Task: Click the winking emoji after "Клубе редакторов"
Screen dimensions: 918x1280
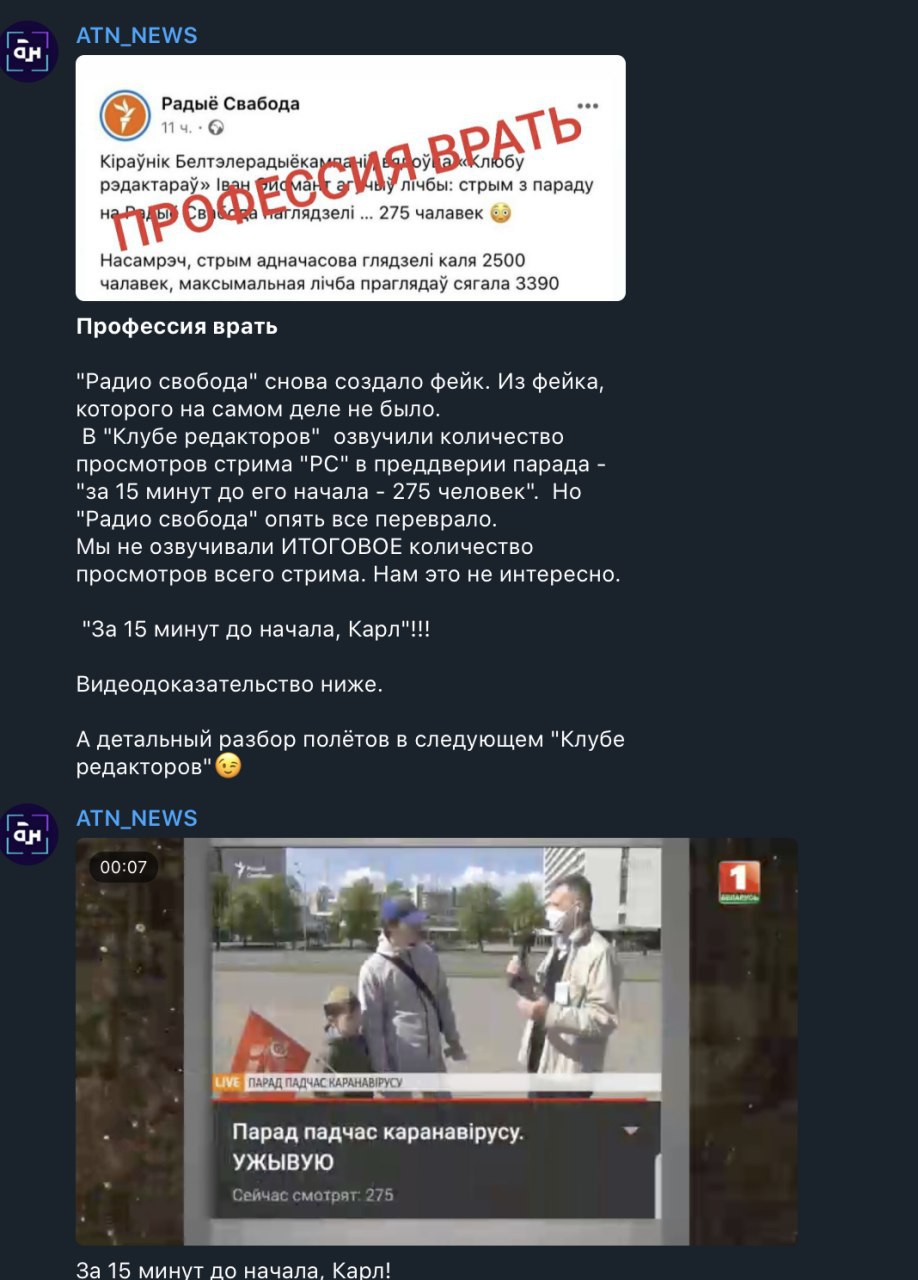Action: (x=229, y=766)
